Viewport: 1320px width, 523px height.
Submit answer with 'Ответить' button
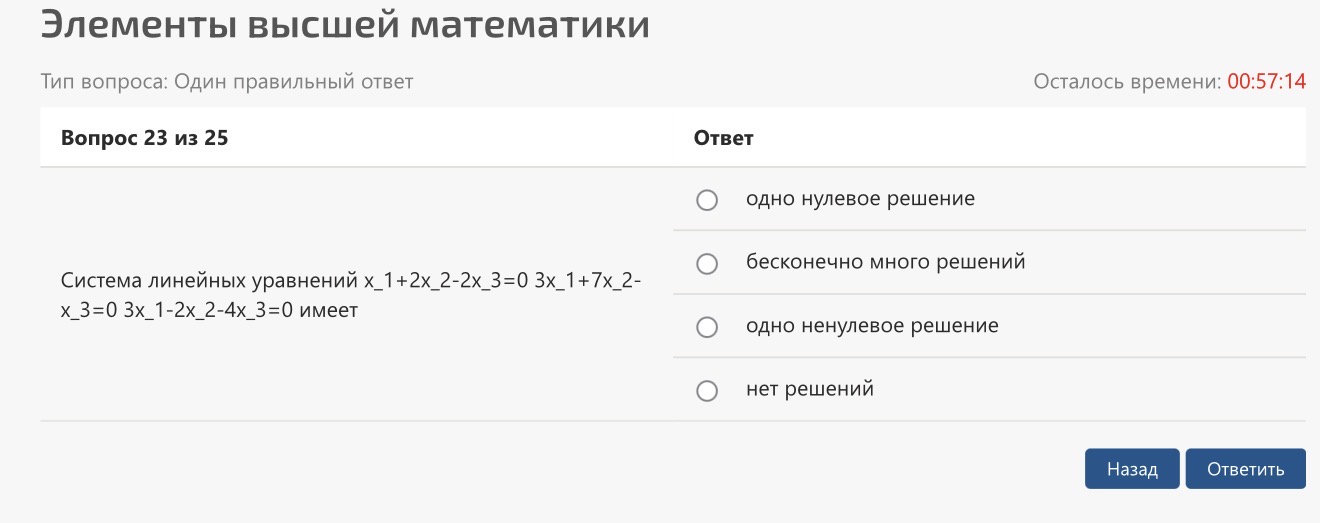1246,469
